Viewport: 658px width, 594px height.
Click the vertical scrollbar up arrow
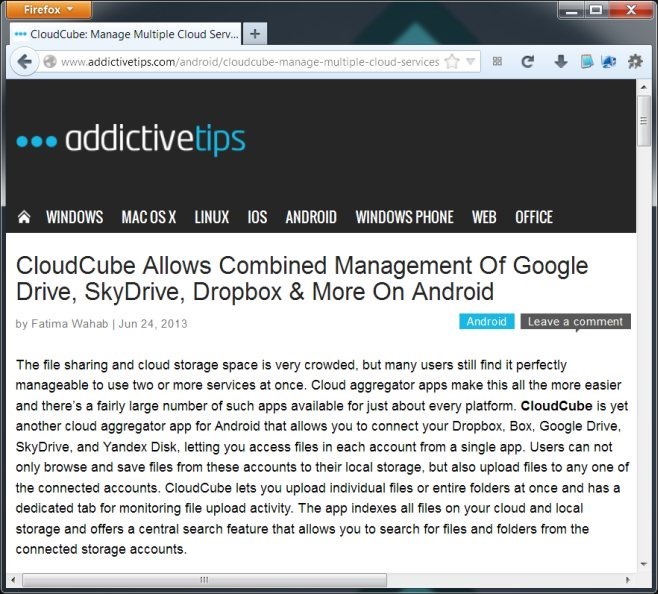pyautogui.click(x=644, y=87)
